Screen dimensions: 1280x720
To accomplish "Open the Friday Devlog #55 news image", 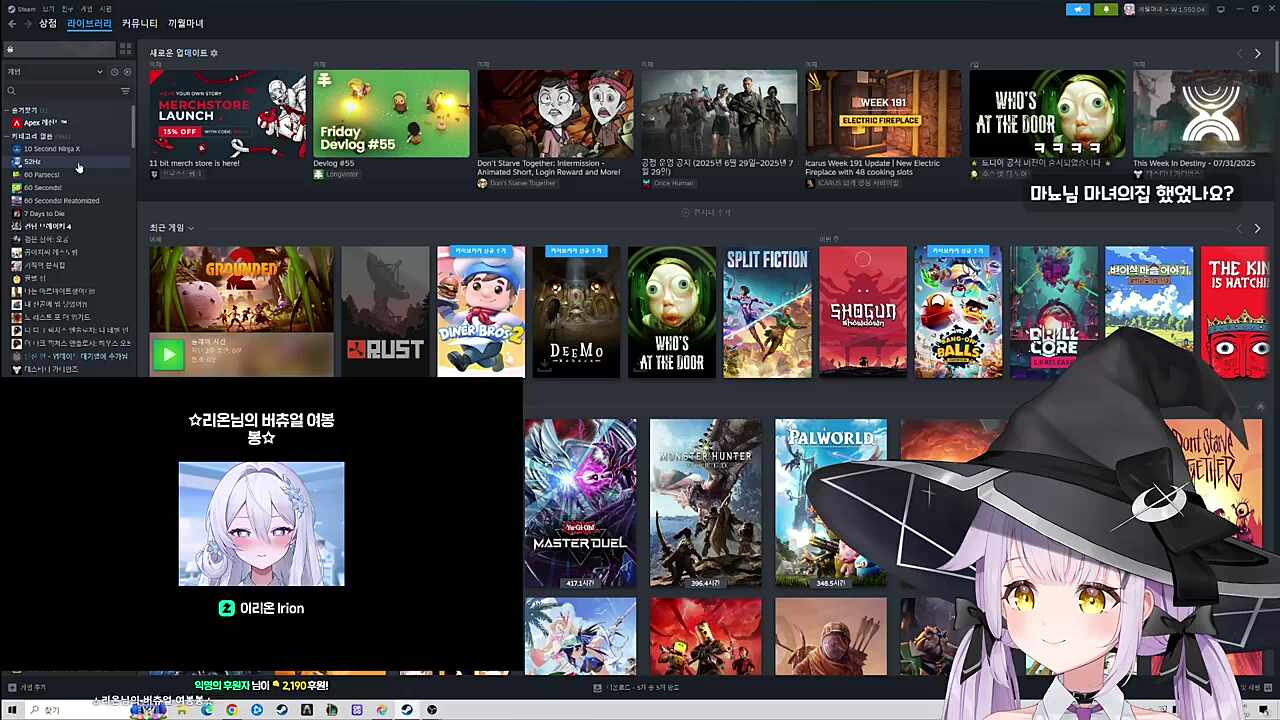I will point(391,113).
